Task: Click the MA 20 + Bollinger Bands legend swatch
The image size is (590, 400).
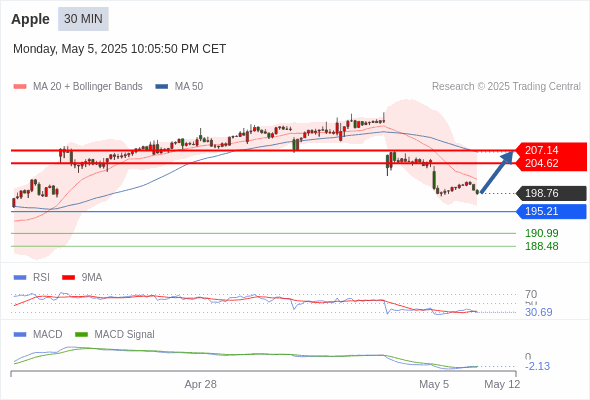Action: [20, 87]
